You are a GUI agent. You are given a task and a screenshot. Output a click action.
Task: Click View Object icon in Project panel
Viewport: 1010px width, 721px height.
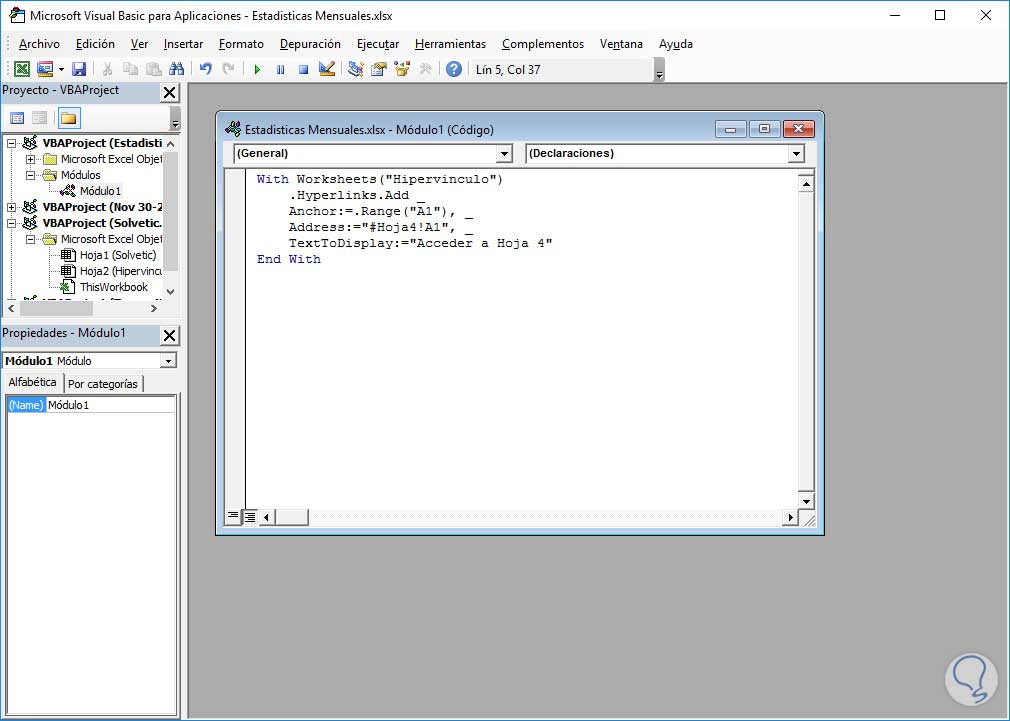coord(40,118)
